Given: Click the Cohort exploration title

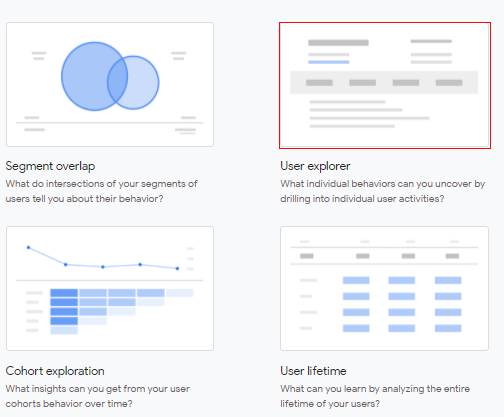Looking at the screenshot, I should (x=55, y=371).
